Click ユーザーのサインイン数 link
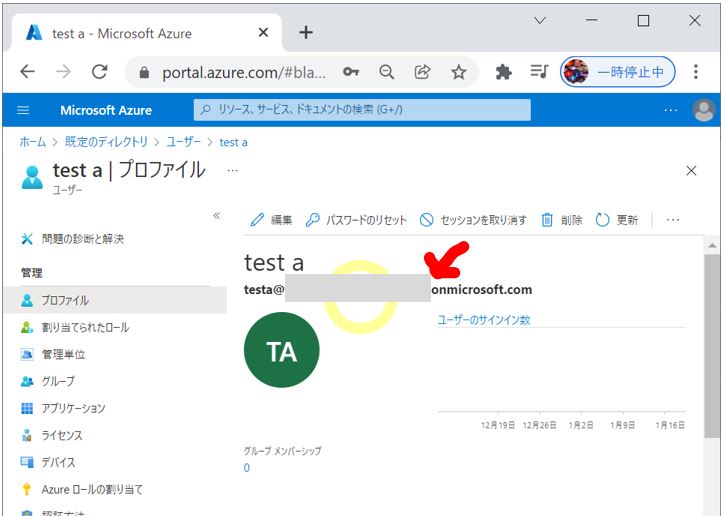 pyautogui.click(x=483, y=320)
